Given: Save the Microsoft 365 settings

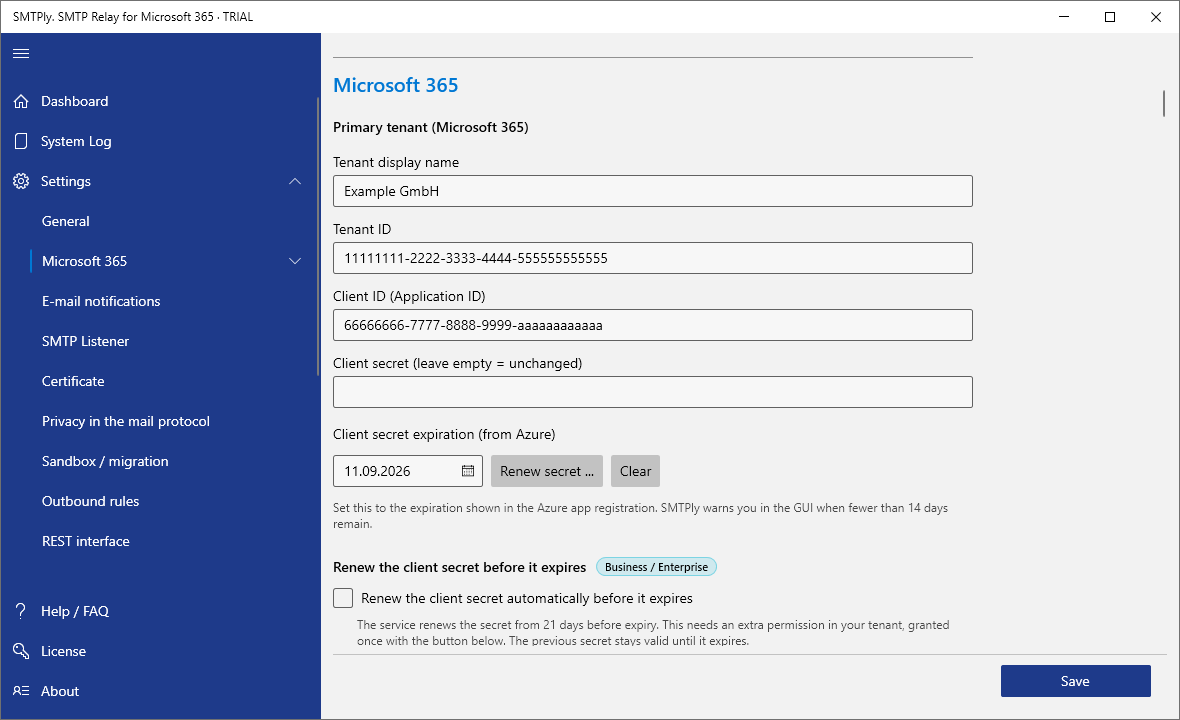Looking at the screenshot, I should click(1075, 681).
